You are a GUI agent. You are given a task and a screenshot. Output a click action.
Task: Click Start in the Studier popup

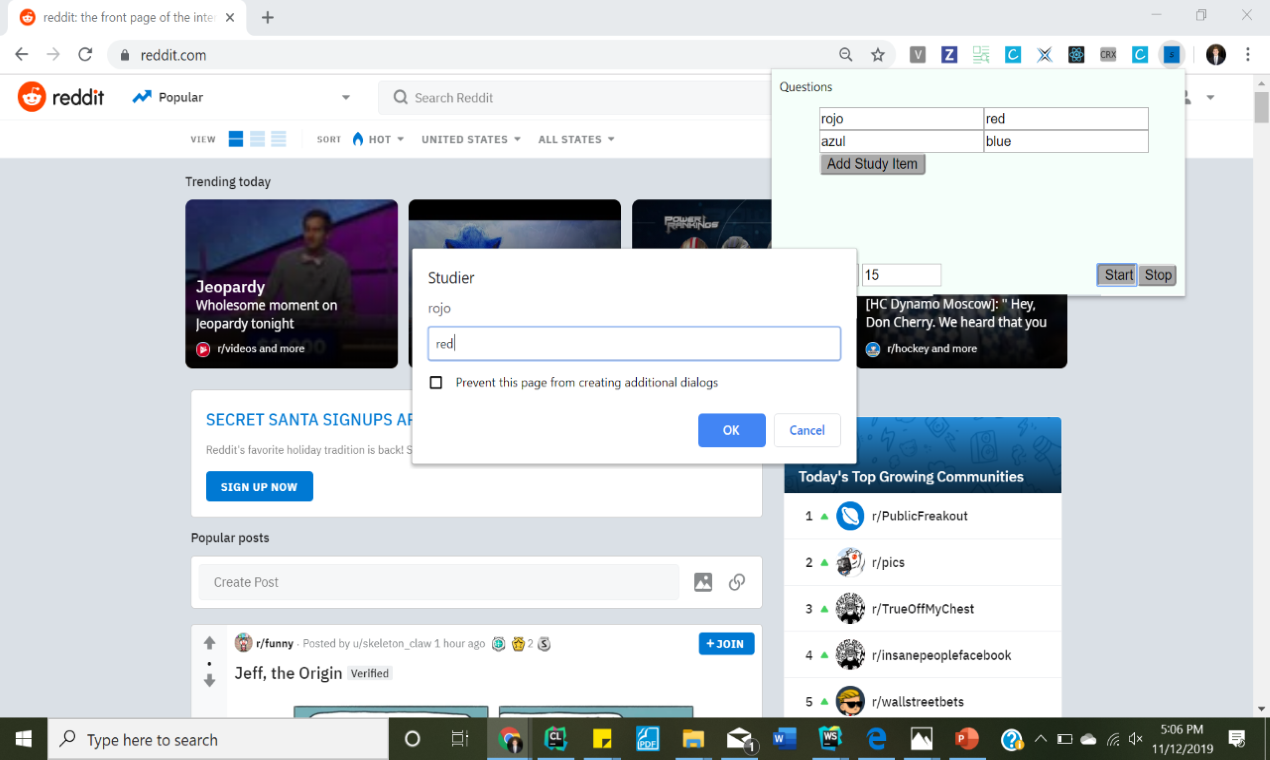[1118, 275]
